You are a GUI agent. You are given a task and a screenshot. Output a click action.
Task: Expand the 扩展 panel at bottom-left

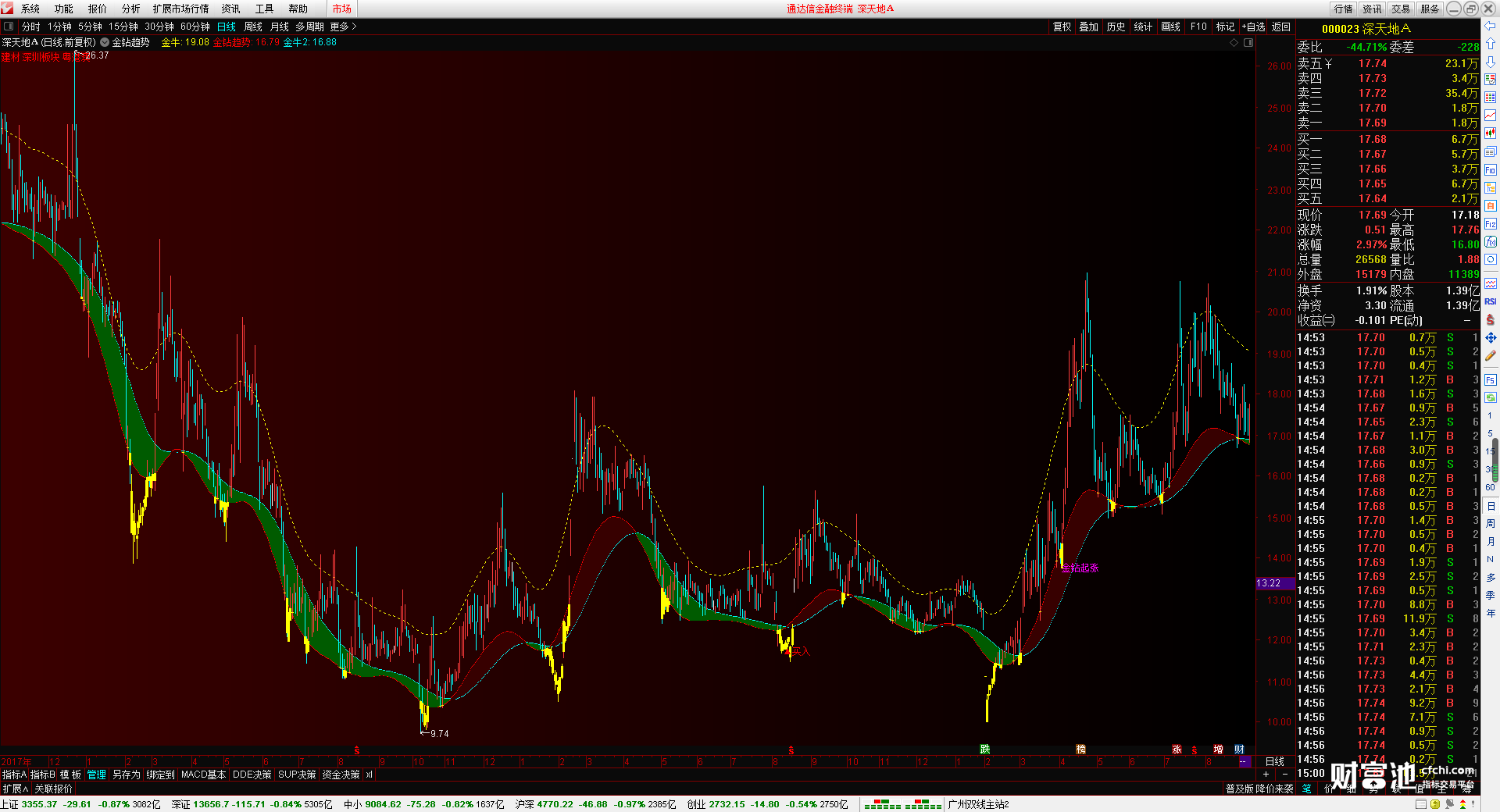[x=16, y=789]
